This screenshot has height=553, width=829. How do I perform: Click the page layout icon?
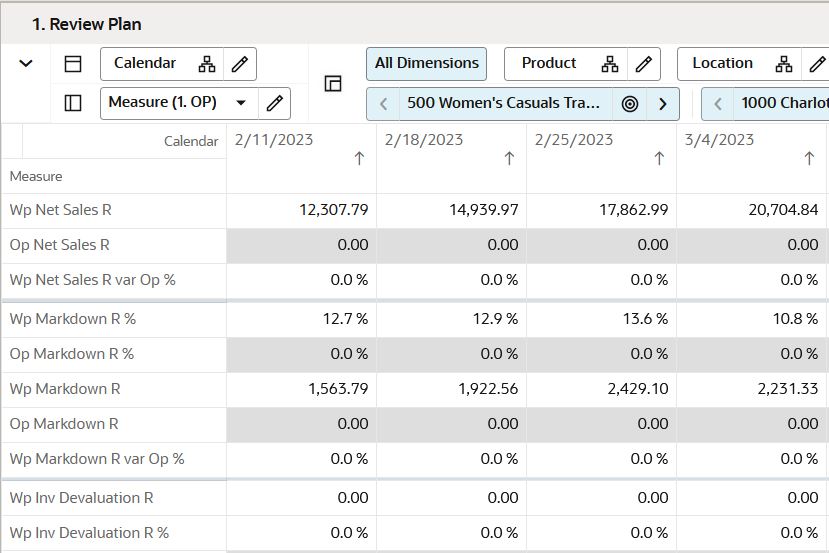333,84
